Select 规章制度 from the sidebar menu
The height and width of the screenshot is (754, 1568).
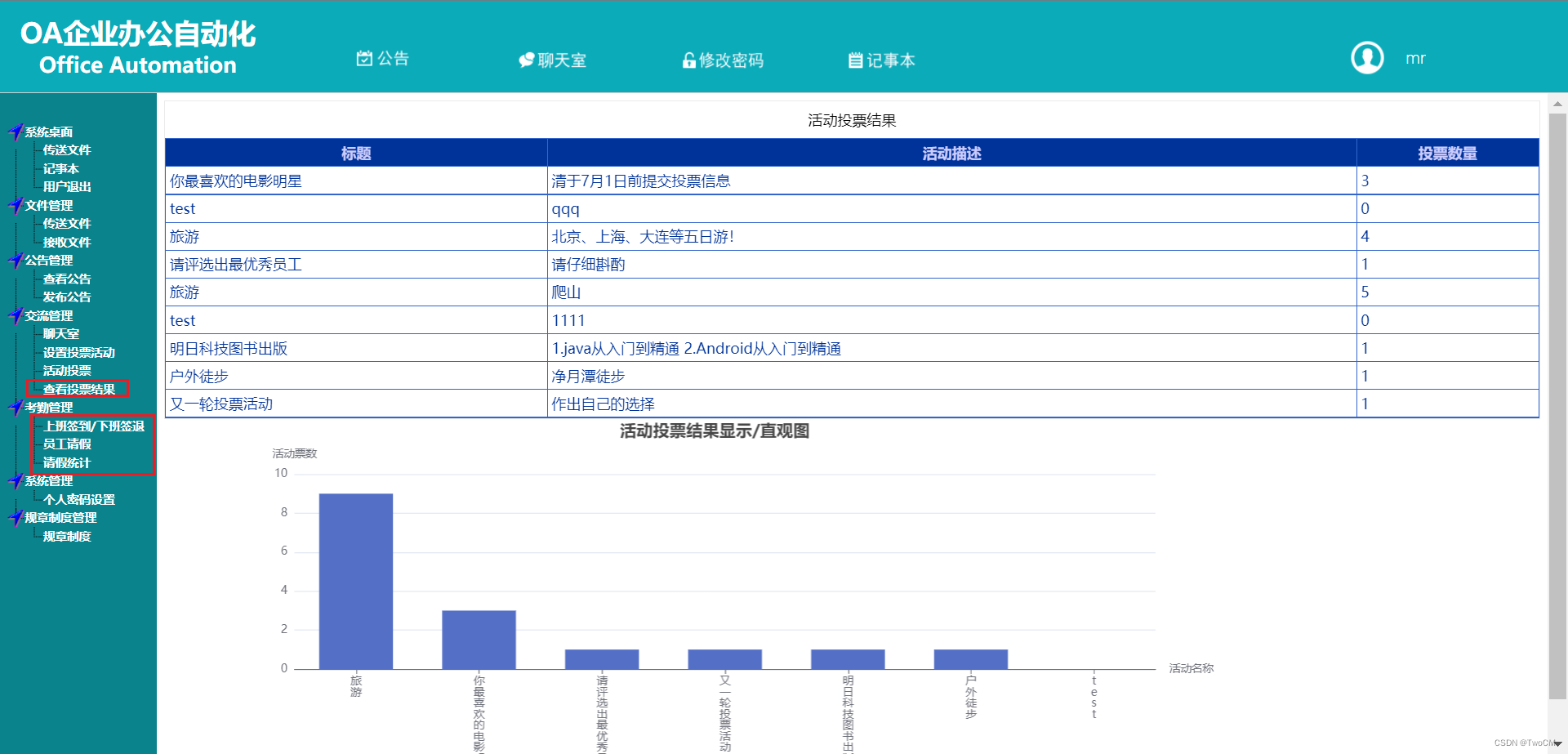(x=66, y=535)
